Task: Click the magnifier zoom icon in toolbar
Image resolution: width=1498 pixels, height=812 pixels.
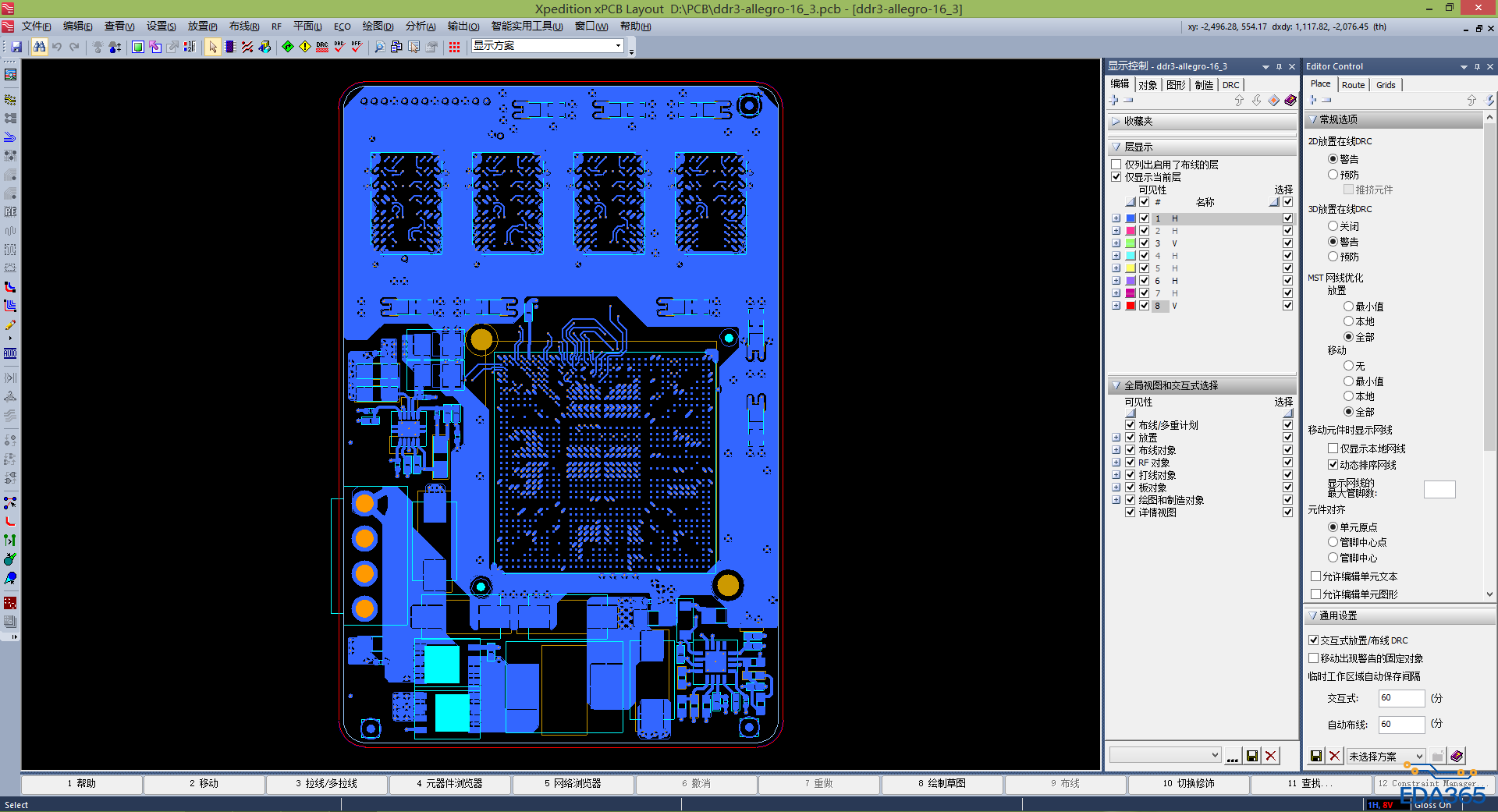Action: tap(380, 47)
